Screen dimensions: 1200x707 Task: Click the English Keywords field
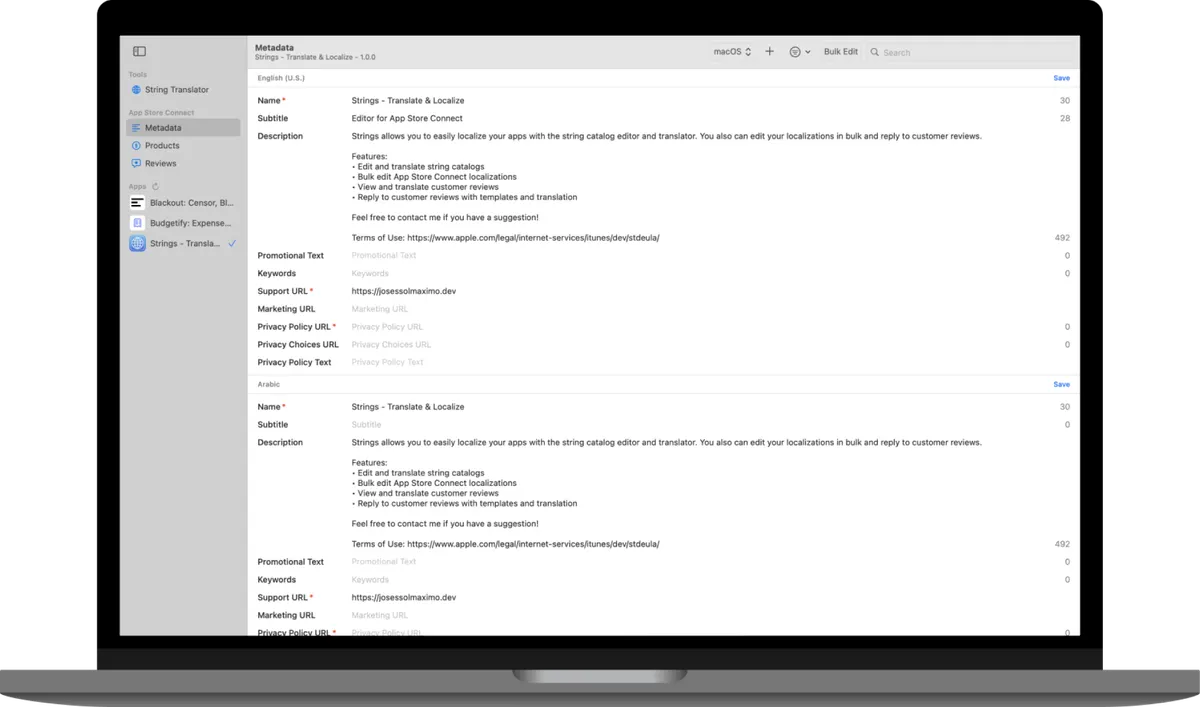click(x=700, y=274)
